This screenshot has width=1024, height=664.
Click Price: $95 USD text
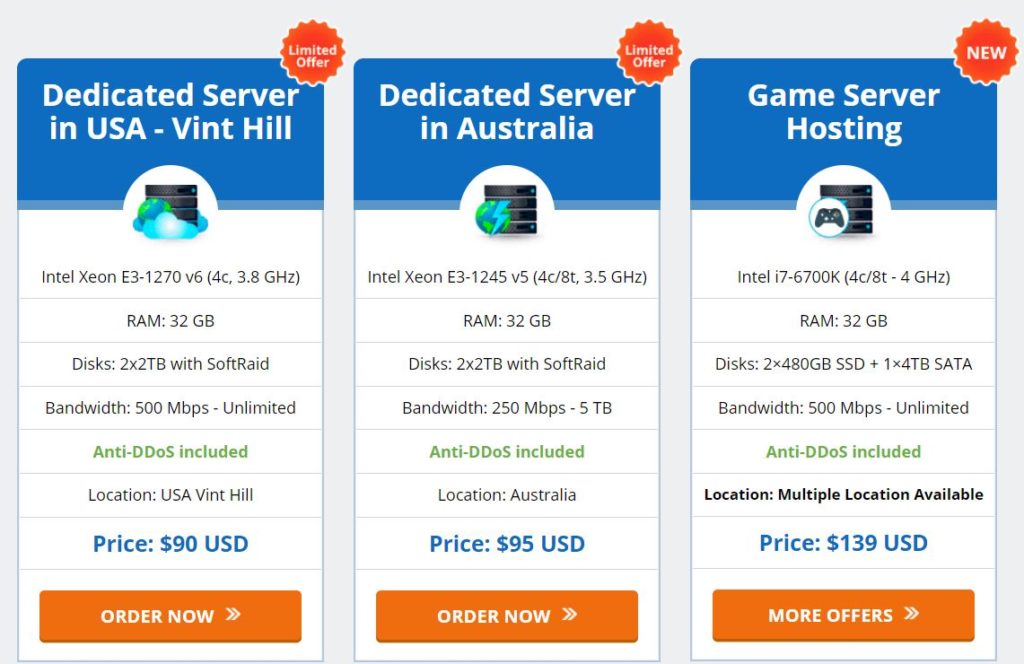pyautogui.click(x=507, y=543)
